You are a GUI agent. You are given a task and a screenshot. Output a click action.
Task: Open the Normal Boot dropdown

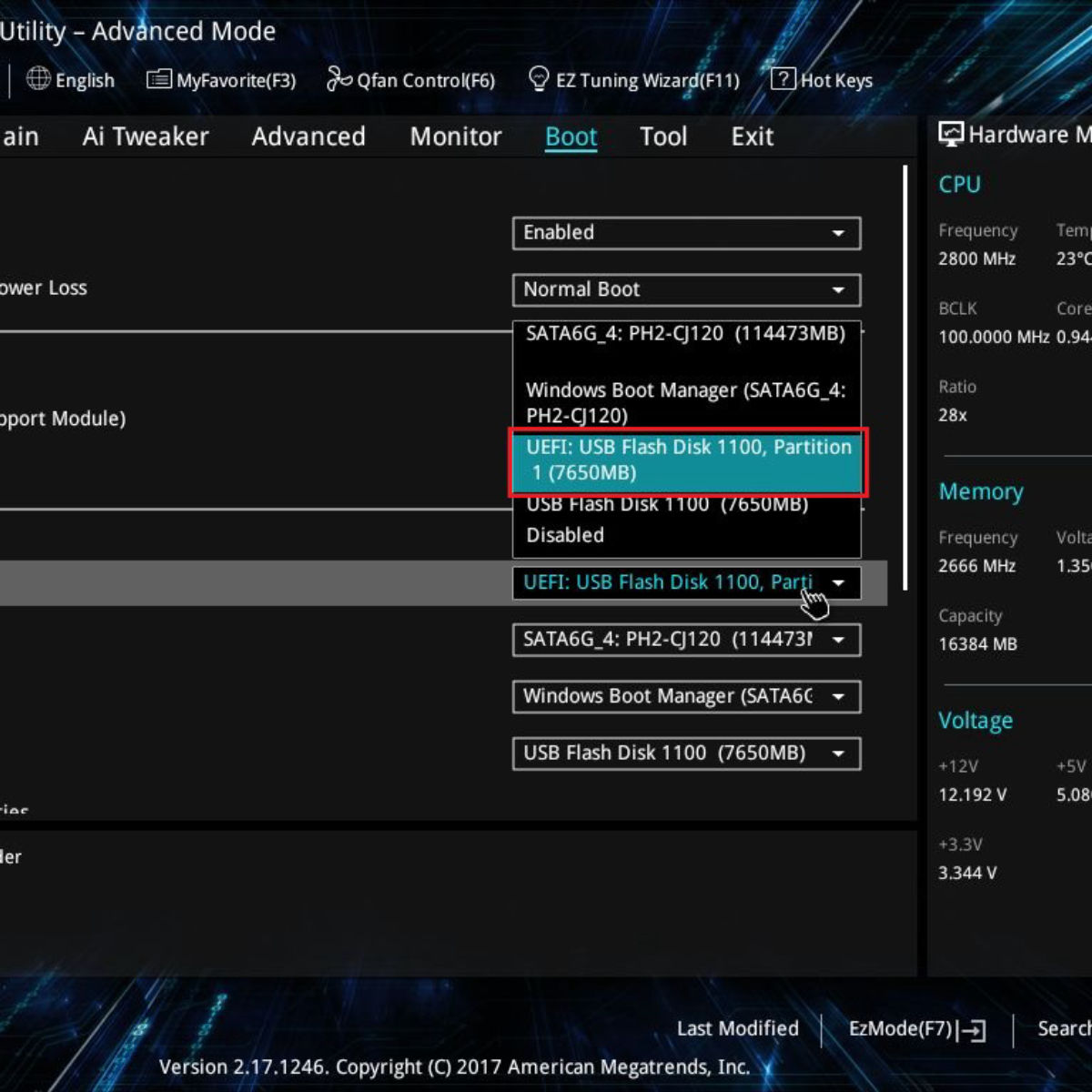[687, 290]
